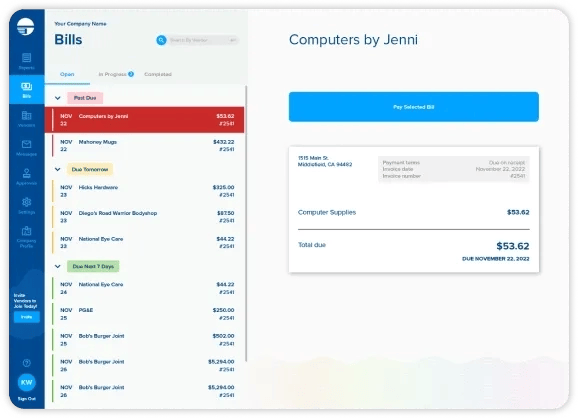Select the Mahoney Mugs bill
This screenshot has height=418, width=578.
(144, 146)
